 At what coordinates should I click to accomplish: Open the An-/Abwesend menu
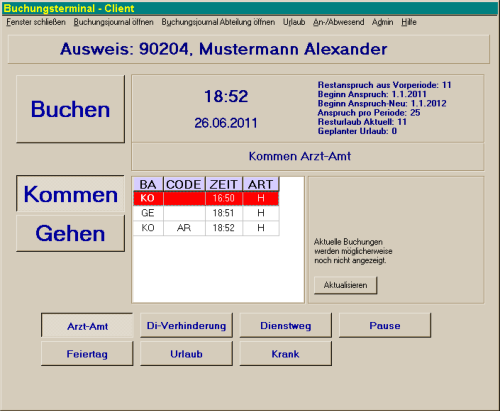click(338, 22)
